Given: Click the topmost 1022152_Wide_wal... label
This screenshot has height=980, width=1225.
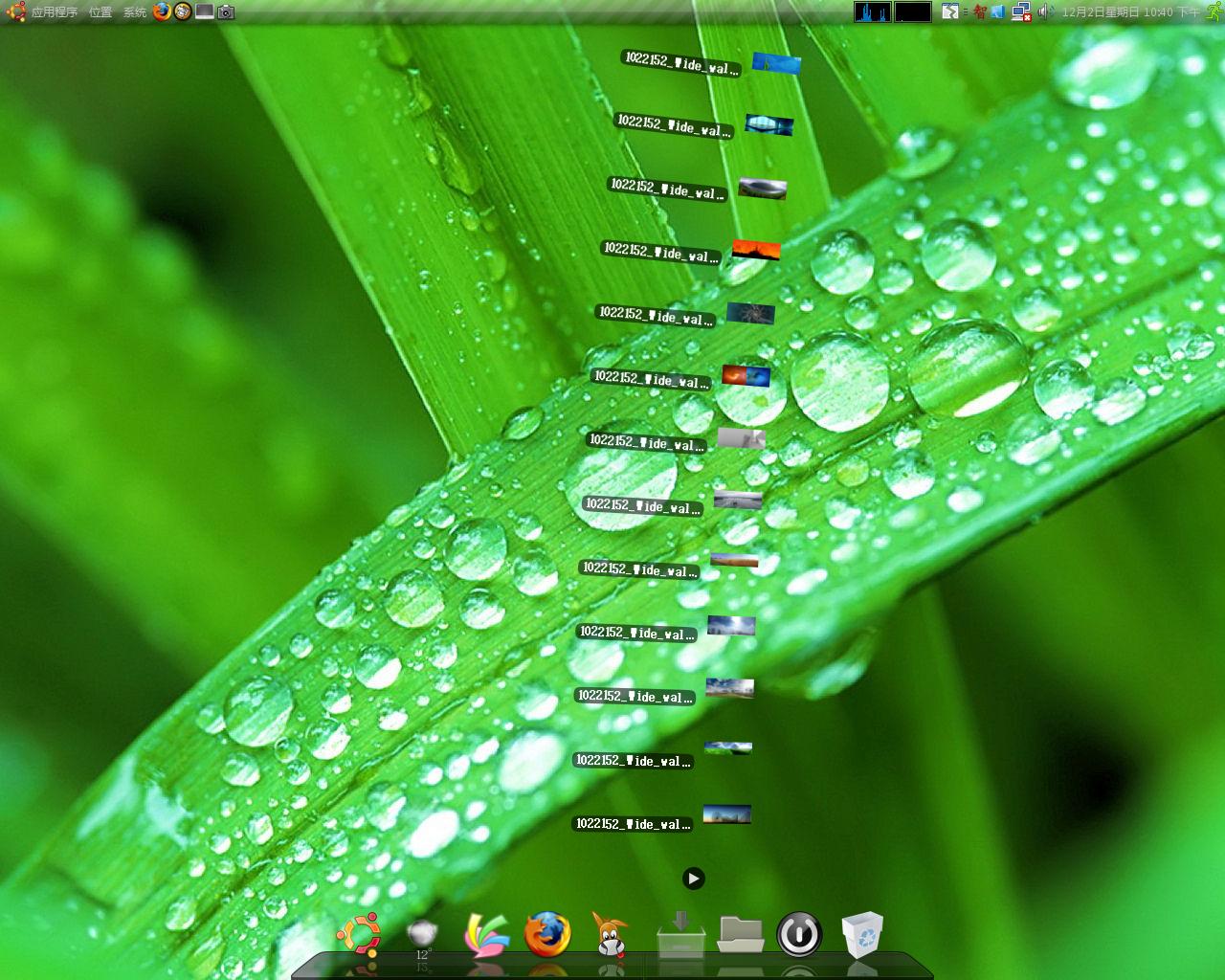Looking at the screenshot, I should [681, 64].
